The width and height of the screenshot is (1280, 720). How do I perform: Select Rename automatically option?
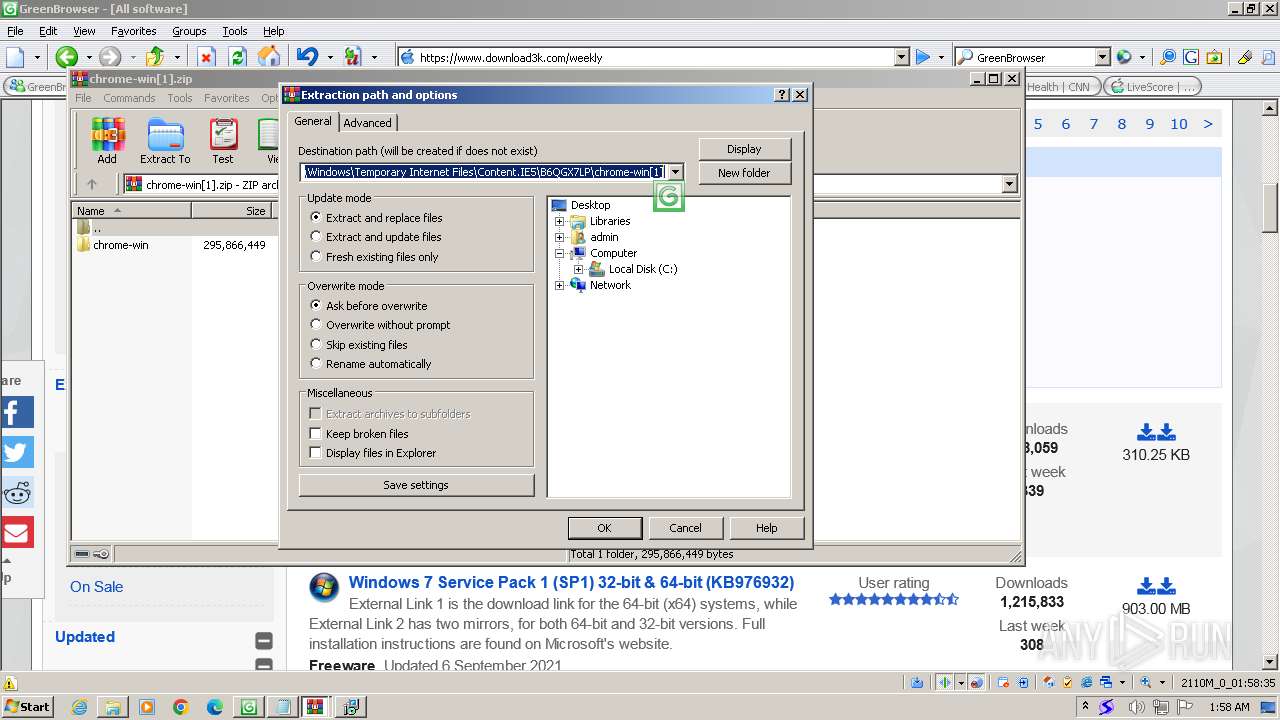[x=371, y=364]
